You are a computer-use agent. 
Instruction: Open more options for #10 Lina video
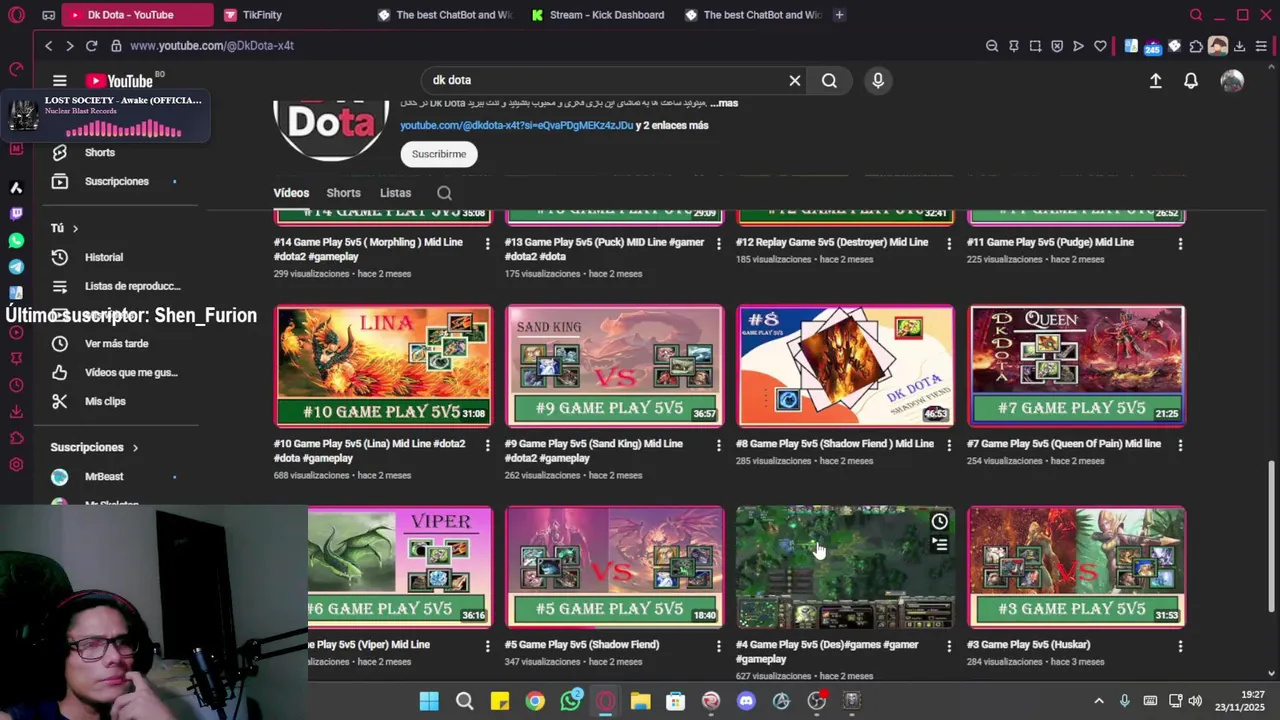pos(487,445)
